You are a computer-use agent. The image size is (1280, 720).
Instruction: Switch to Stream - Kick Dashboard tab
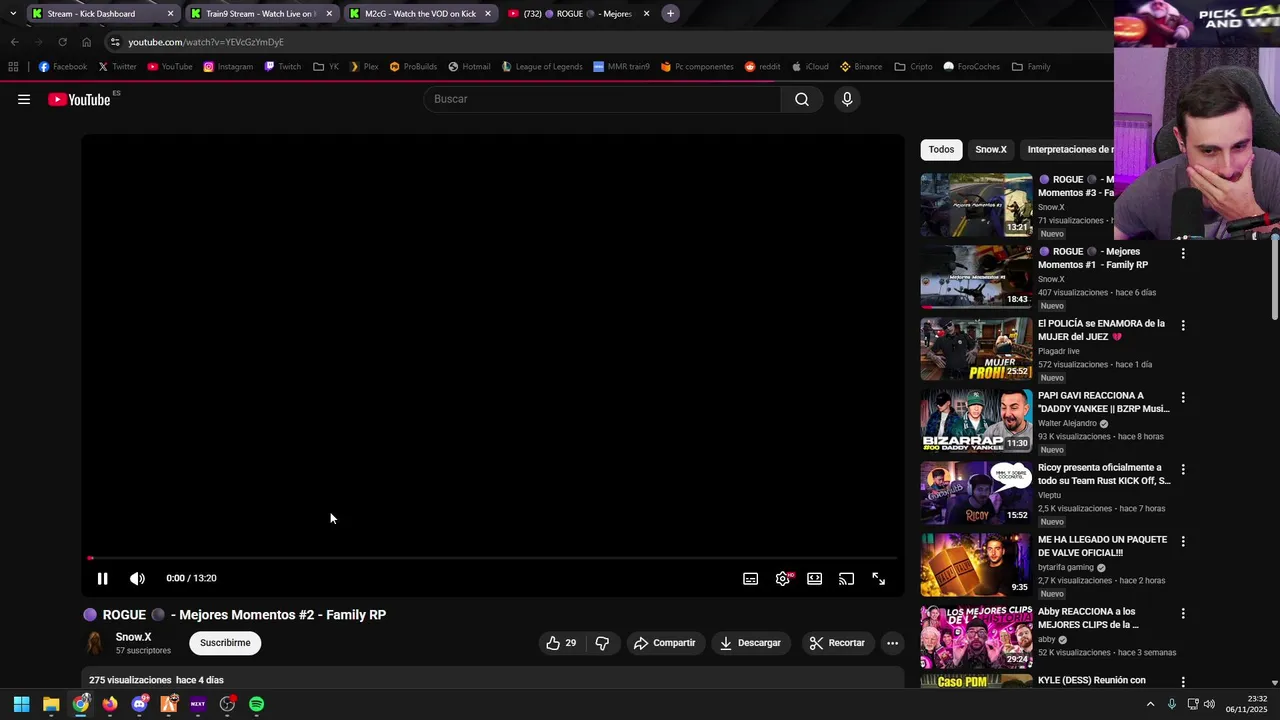pyautogui.click(x=102, y=14)
